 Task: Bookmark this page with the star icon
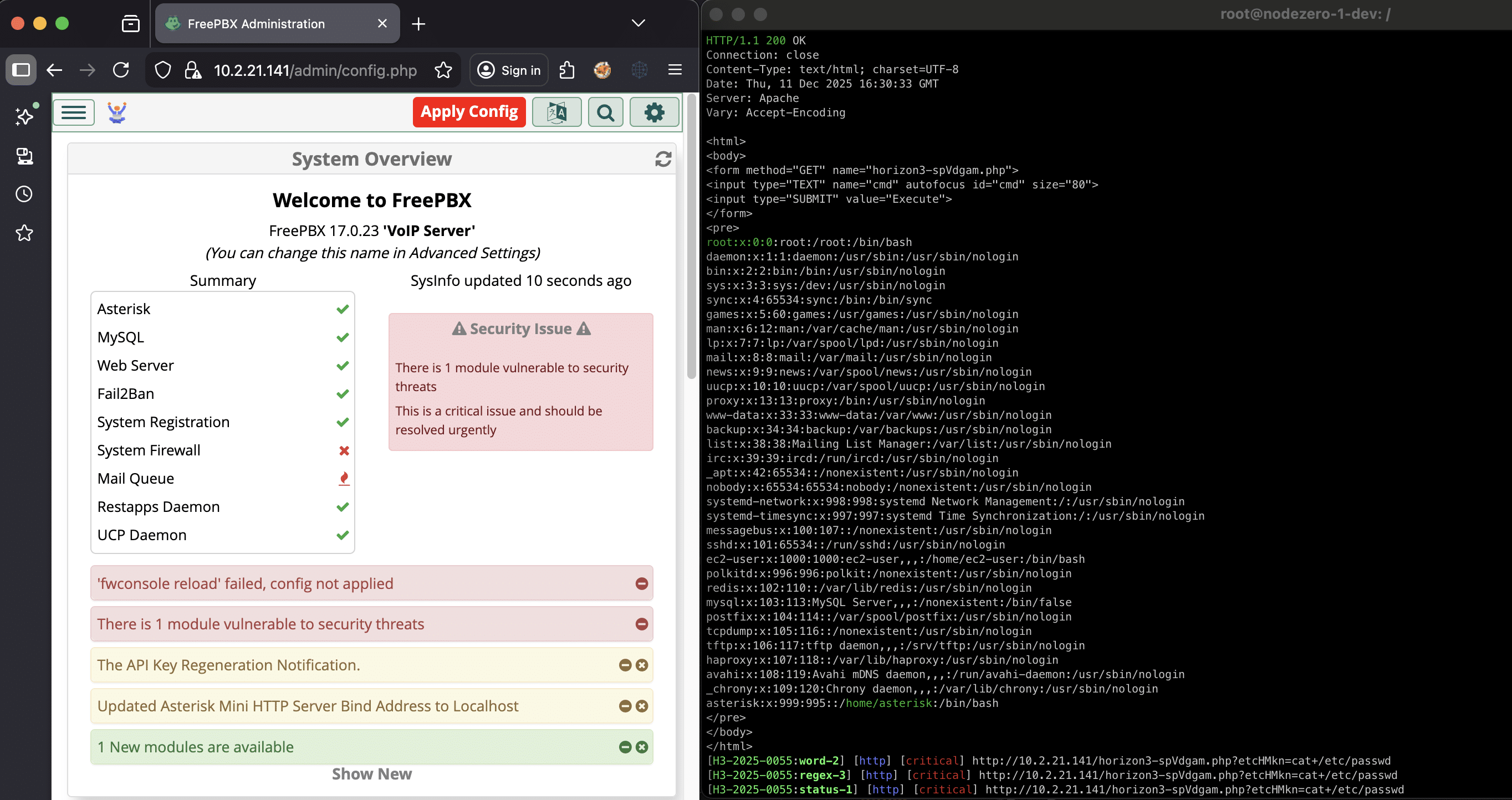click(443, 70)
